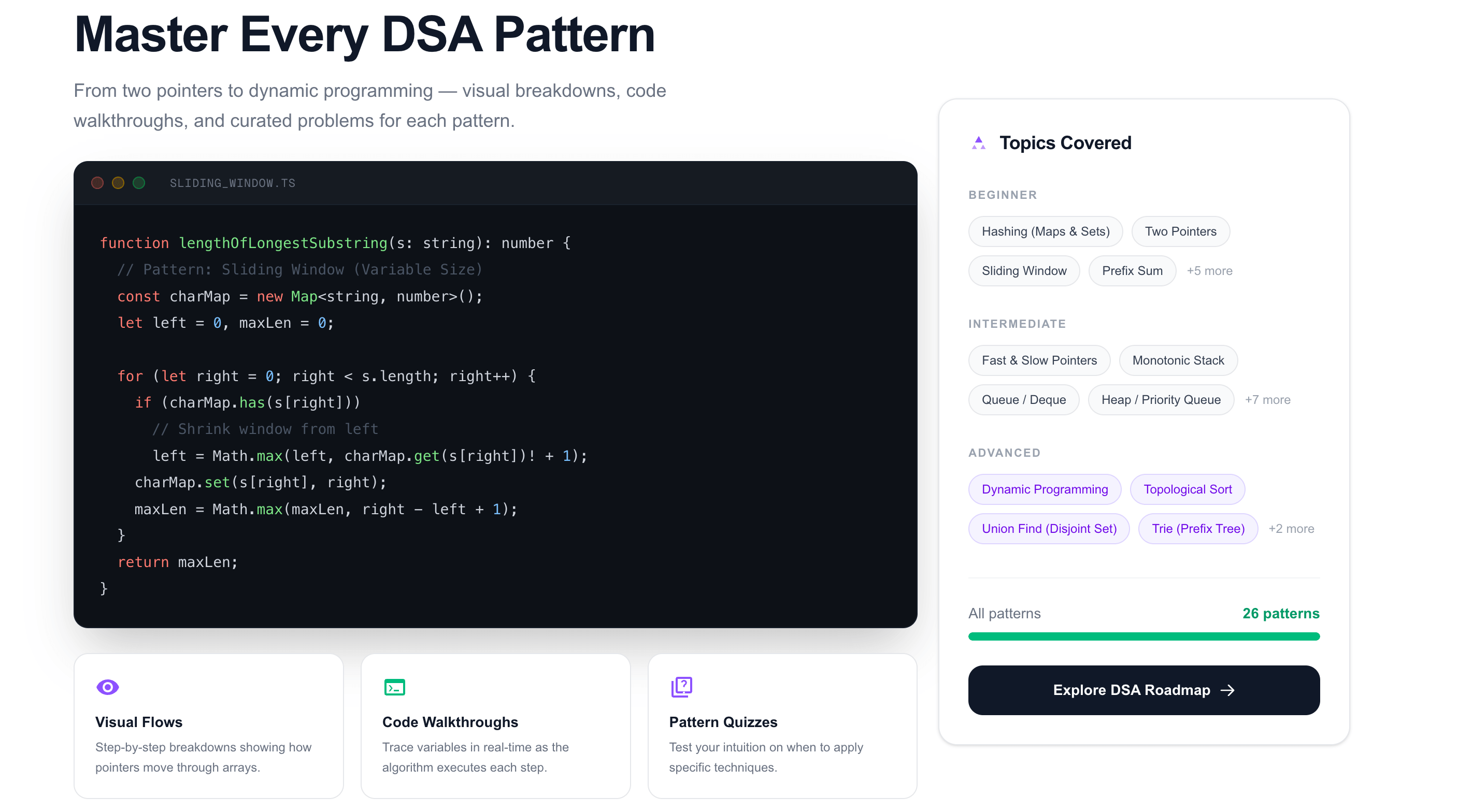Open the Explore DSA Roadmap button
The height and width of the screenshot is (812, 1458).
pyautogui.click(x=1144, y=690)
